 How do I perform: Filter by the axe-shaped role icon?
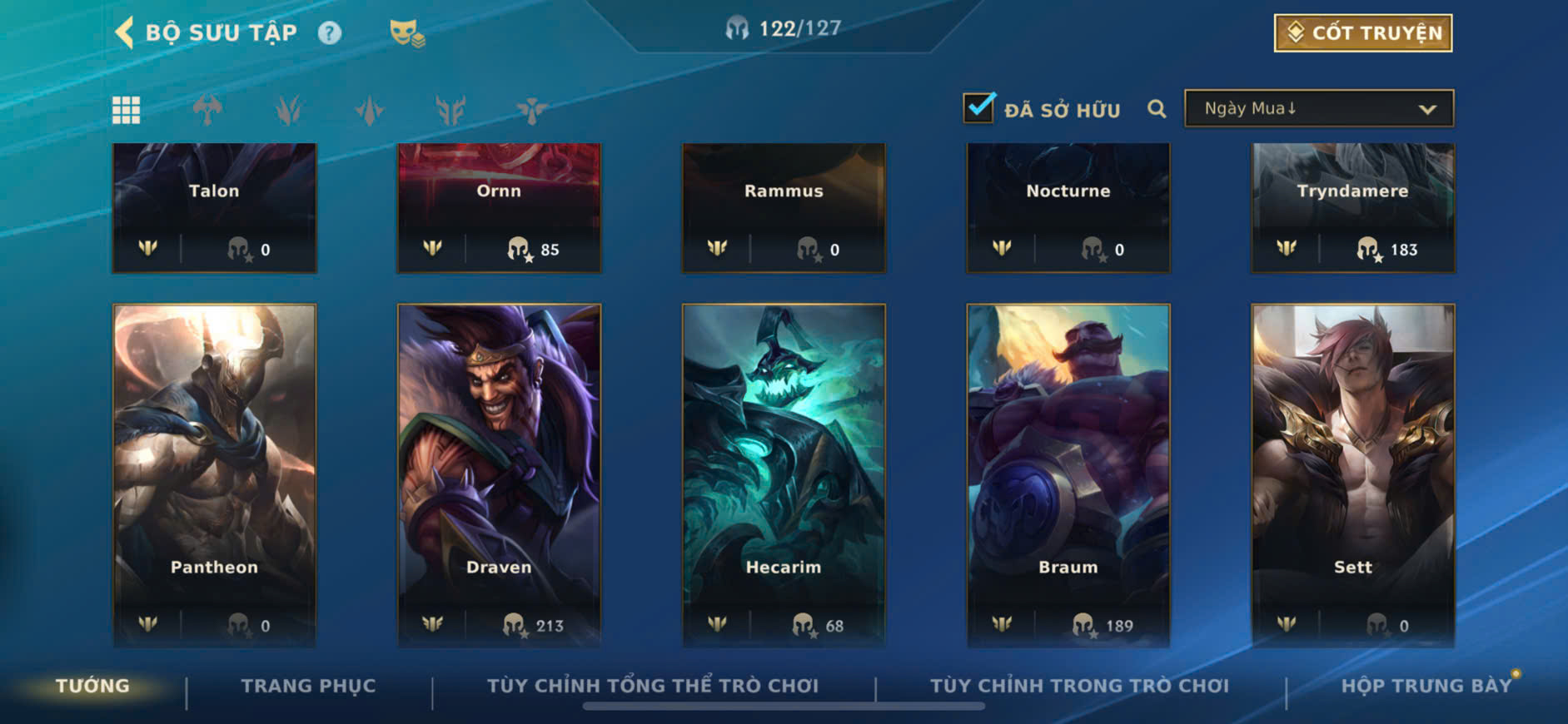(x=207, y=110)
